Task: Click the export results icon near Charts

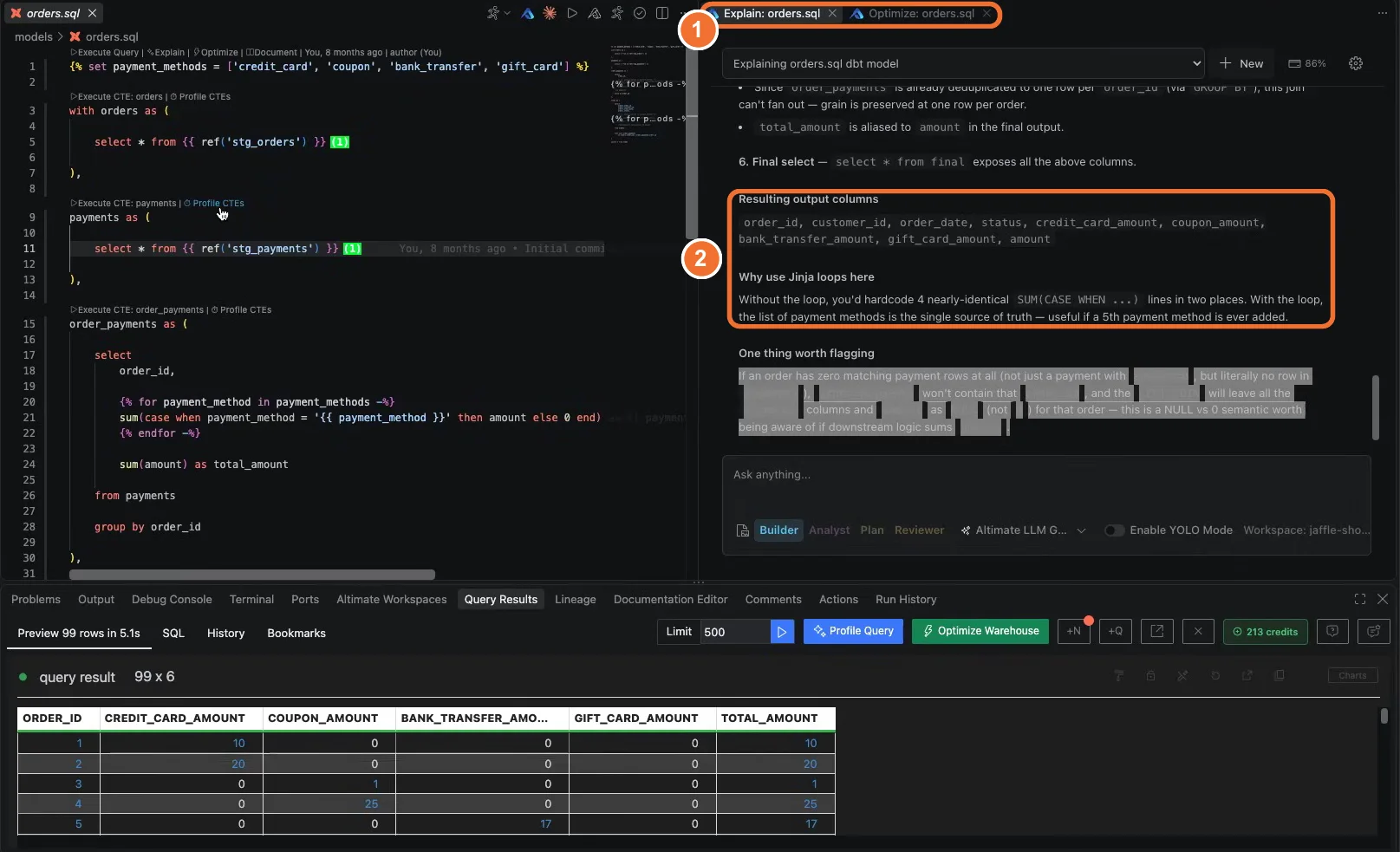Action: (x=1247, y=675)
